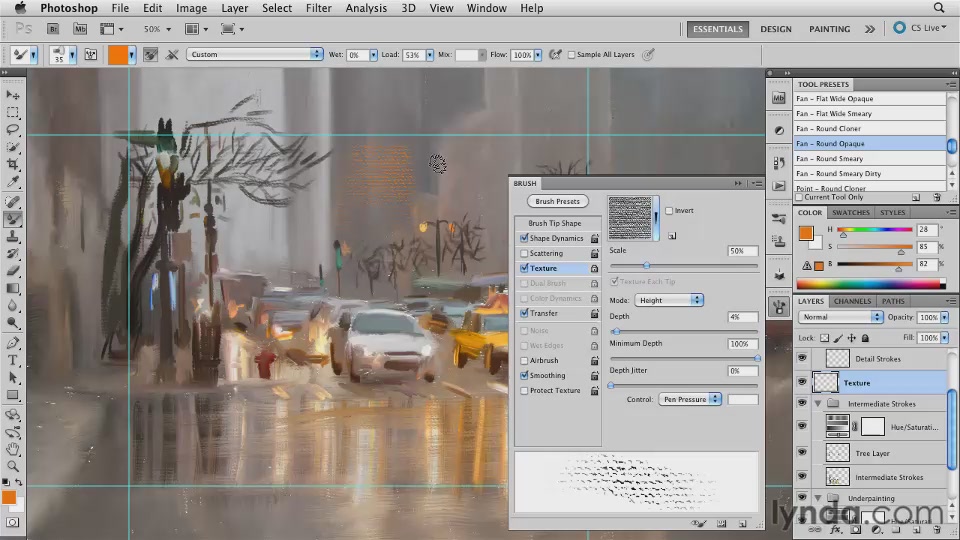Select the Blur tool
This screenshot has height=540, width=960.
pos(13,305)
